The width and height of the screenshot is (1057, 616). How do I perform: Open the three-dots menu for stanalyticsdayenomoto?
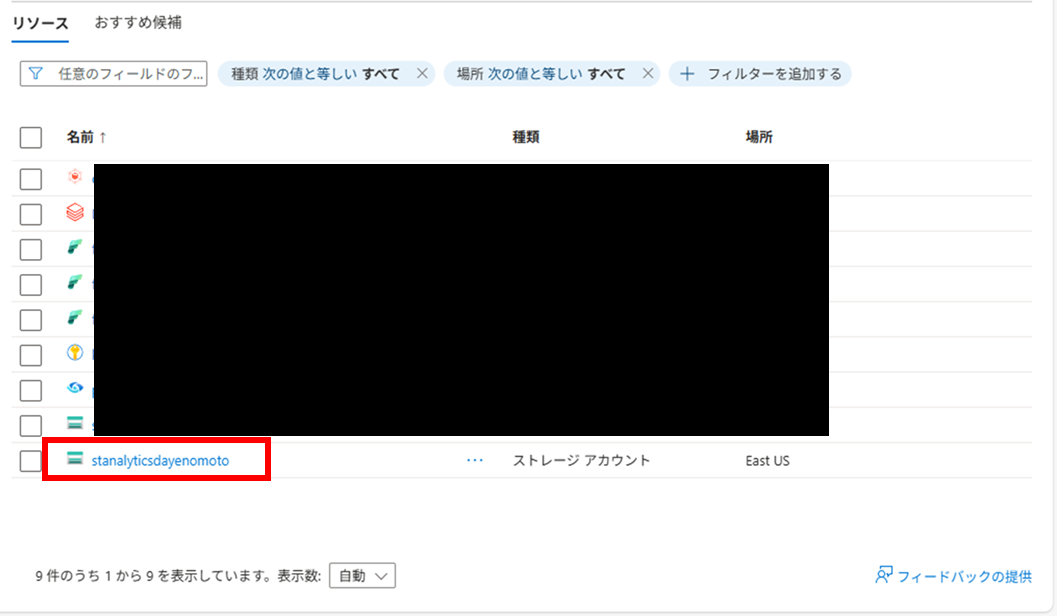[475, 460]
